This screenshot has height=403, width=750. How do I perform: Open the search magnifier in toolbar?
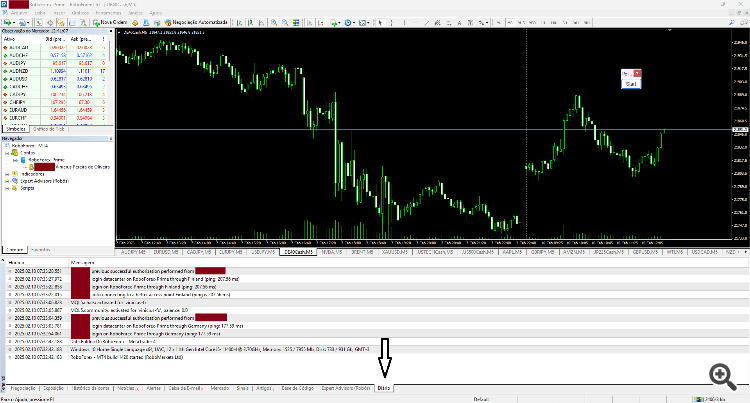click(x=732, y=22)
